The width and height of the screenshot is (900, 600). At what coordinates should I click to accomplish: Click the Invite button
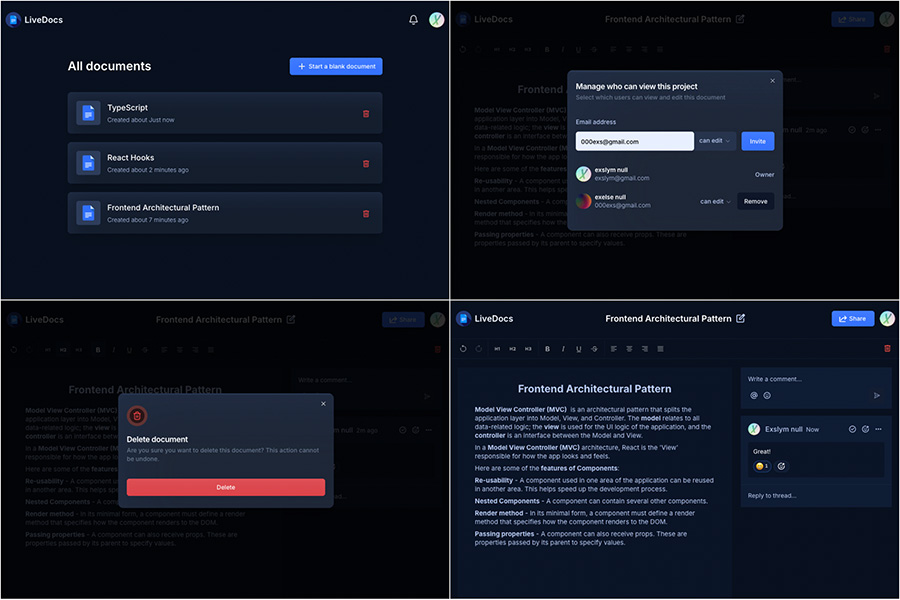point(758,141)
